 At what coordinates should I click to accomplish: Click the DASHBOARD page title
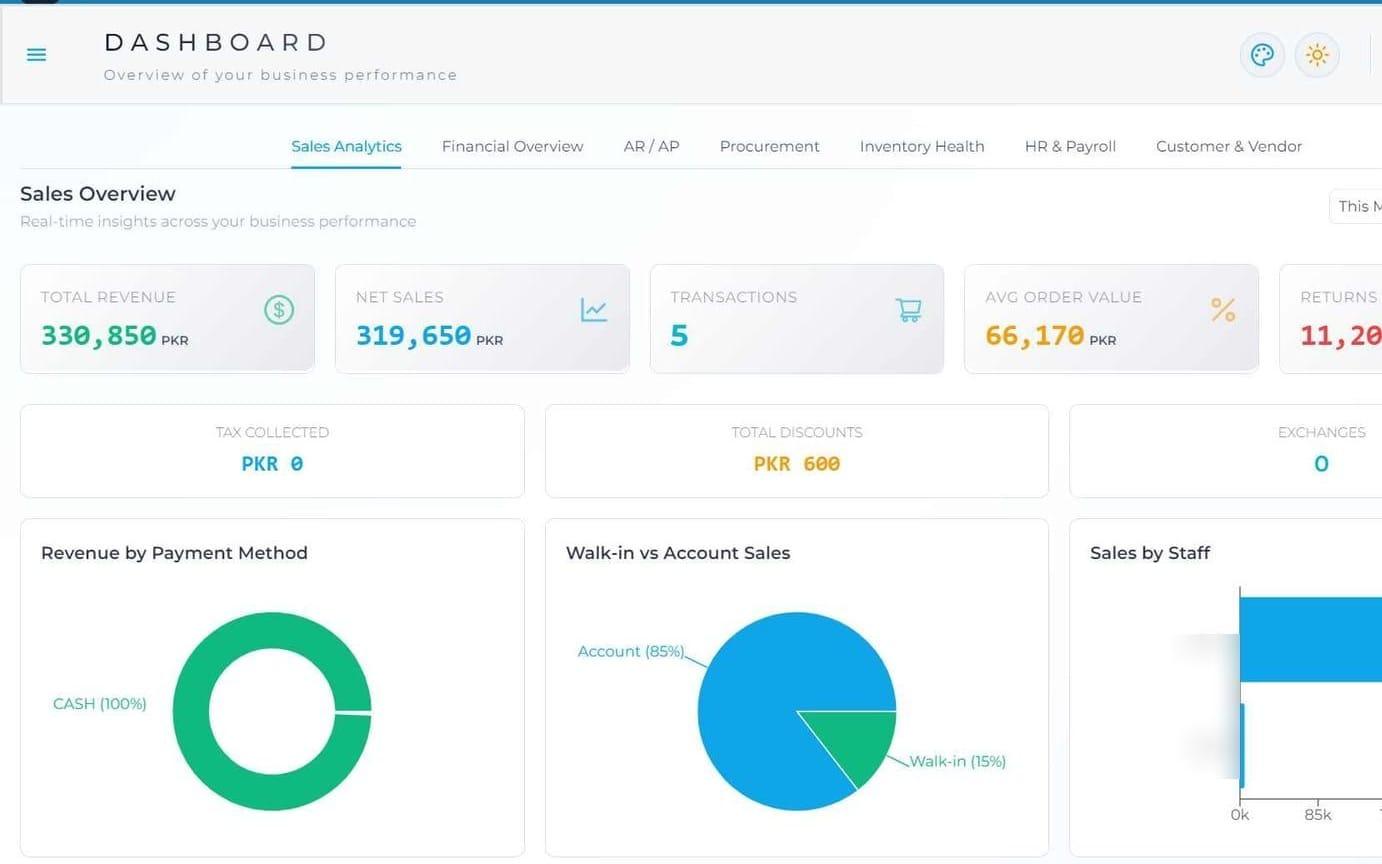point(216,42)
